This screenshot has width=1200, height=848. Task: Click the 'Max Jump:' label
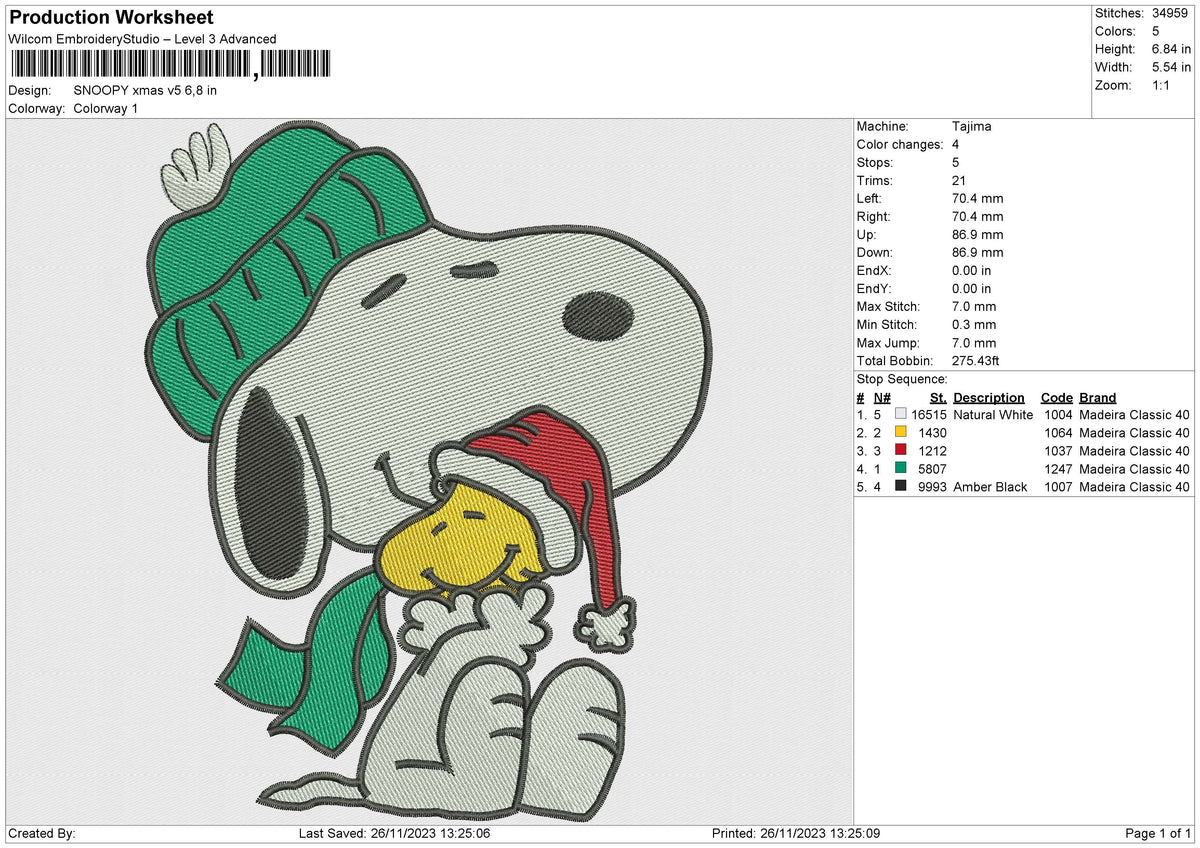point(887,343)
